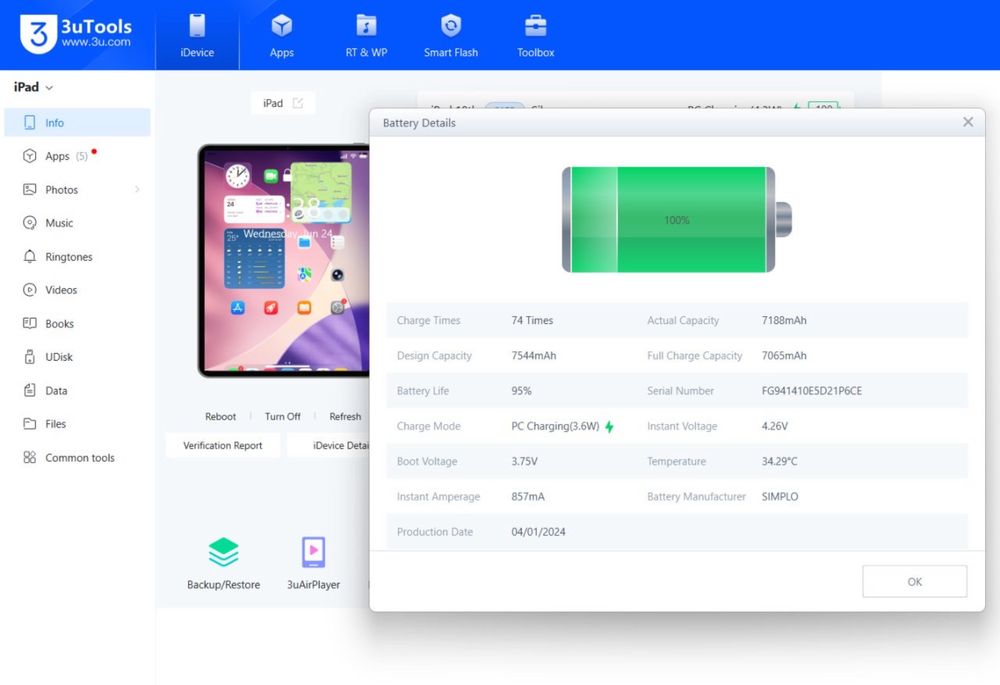The width and height of the screenshot is (1000, 685).
Task: Open Data in the sidebar
Action: click(x=77, y=390)
